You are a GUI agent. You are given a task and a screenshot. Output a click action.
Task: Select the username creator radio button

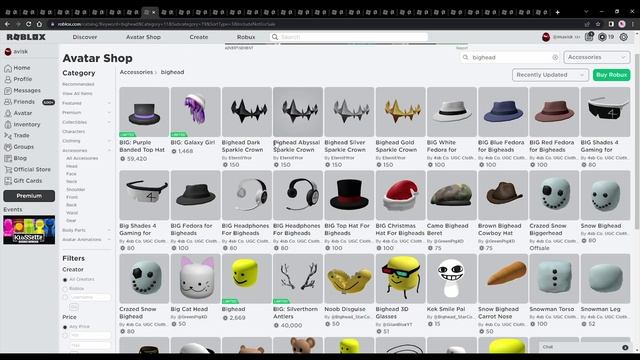(65, 298)
